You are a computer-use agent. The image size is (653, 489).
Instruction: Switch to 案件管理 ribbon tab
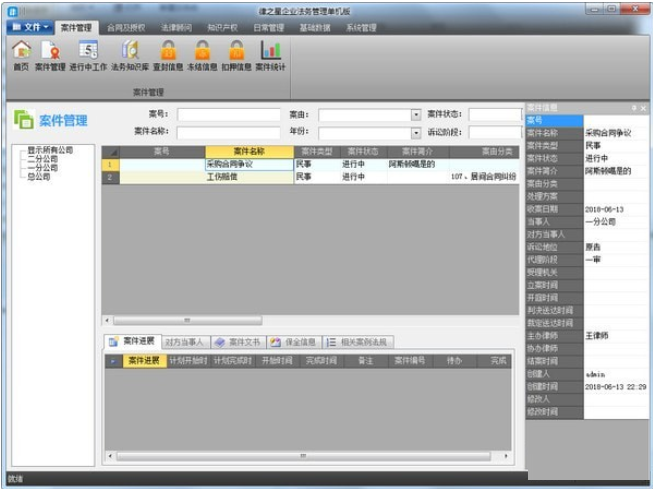point(76,28)
